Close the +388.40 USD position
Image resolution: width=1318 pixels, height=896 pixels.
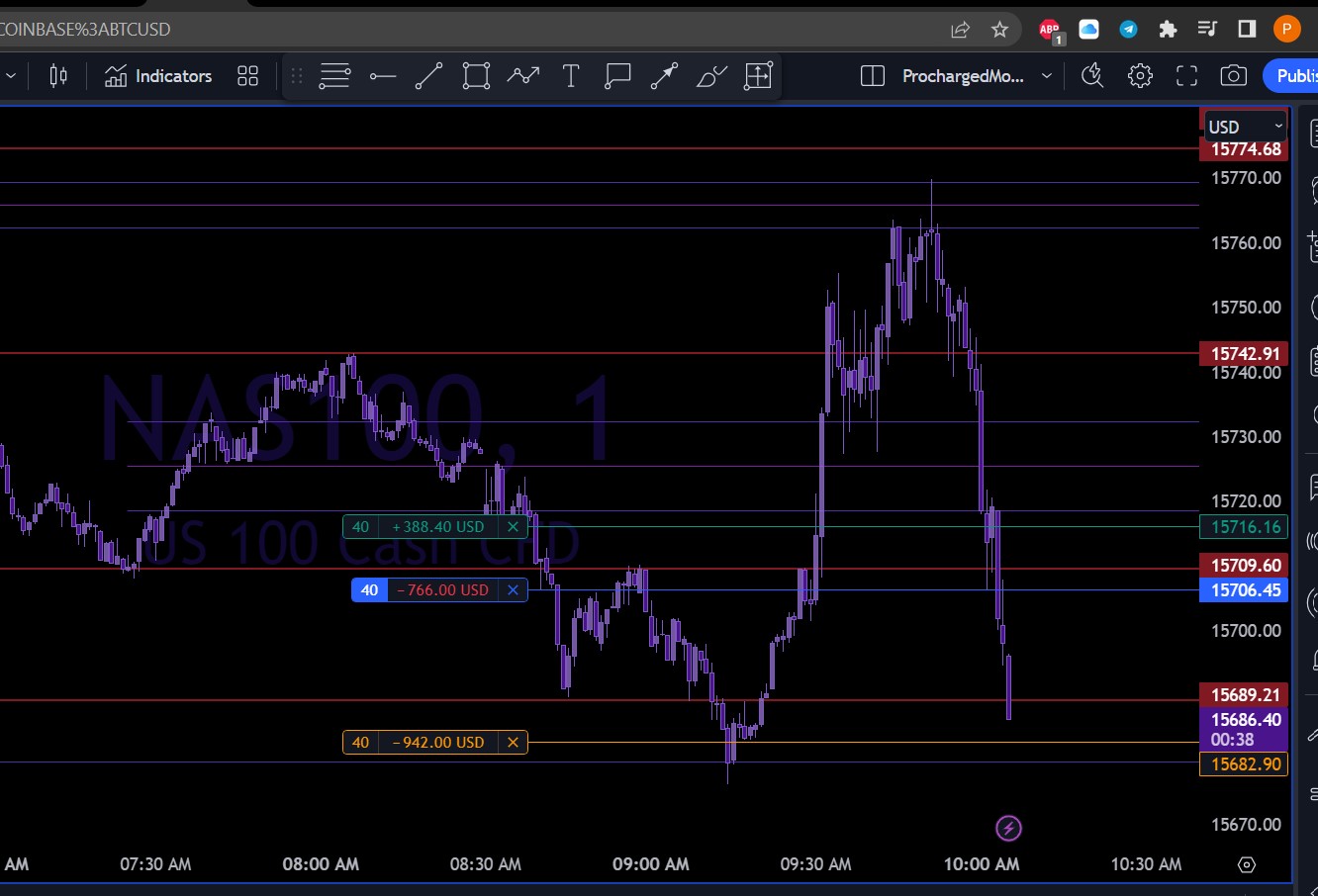coord(513,527)
